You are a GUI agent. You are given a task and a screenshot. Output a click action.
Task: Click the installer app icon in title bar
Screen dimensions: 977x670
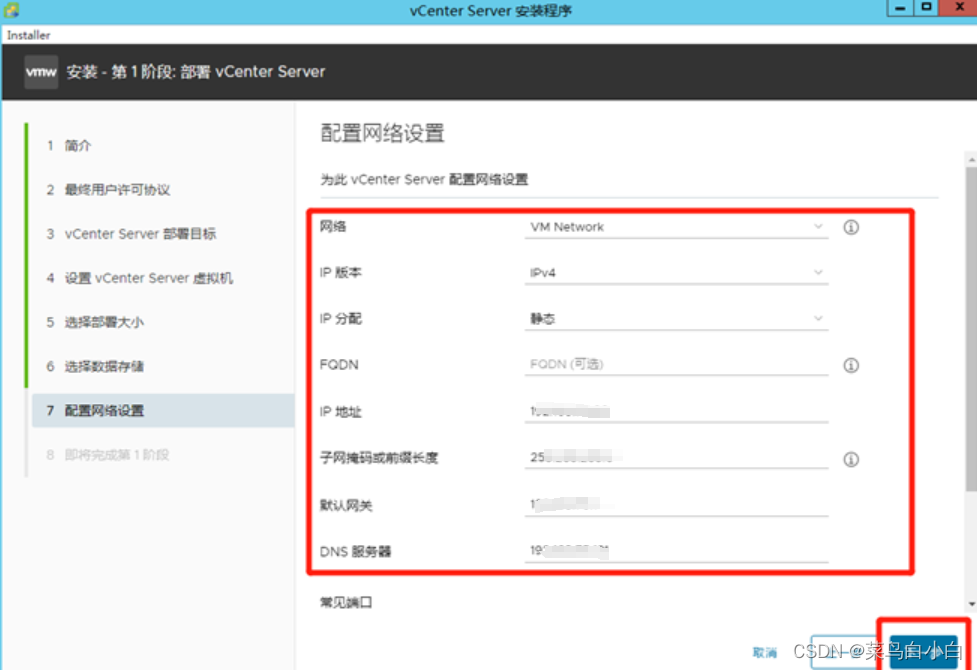(11, 10)
